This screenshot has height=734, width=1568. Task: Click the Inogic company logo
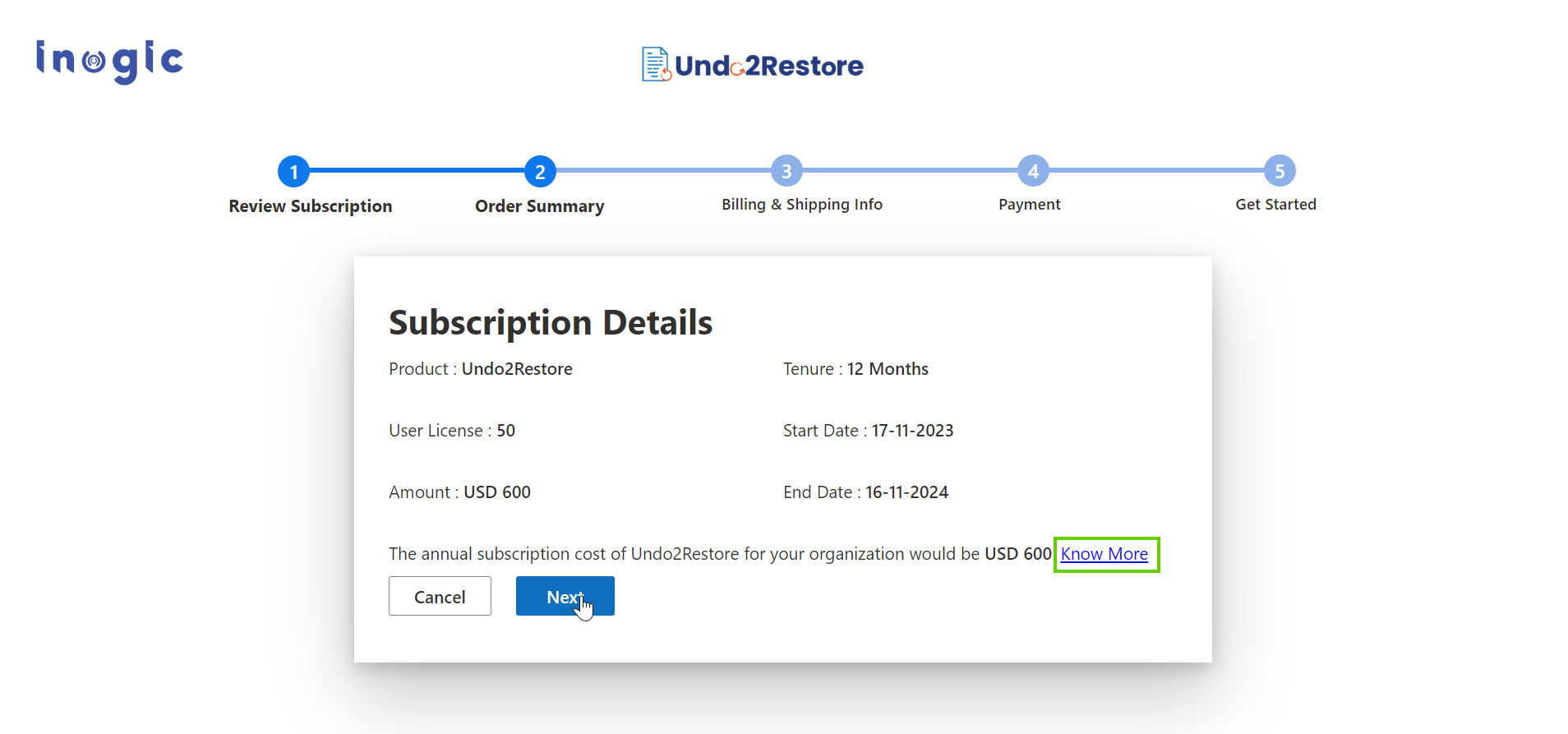pos(109,62)
